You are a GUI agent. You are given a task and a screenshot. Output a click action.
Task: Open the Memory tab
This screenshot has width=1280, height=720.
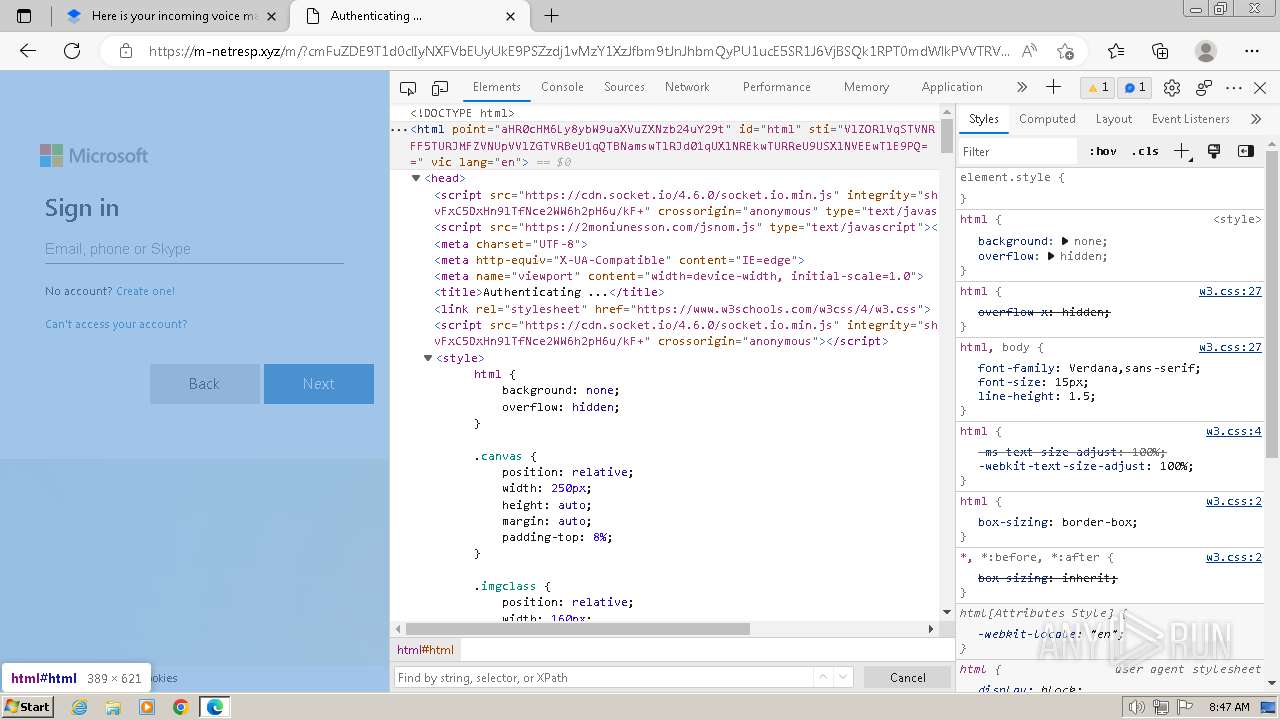[866, 87]
